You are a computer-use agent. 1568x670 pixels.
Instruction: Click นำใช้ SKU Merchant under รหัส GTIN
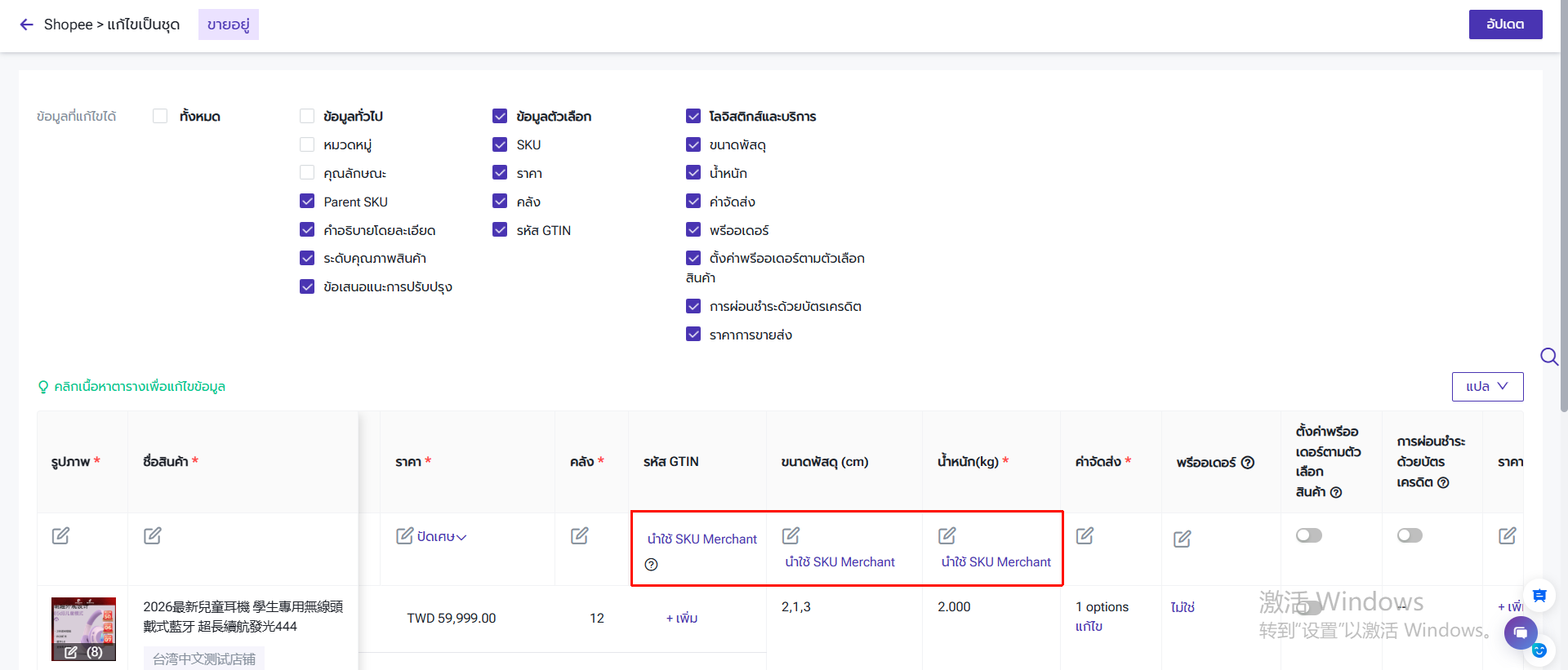[x=702, y=539]
